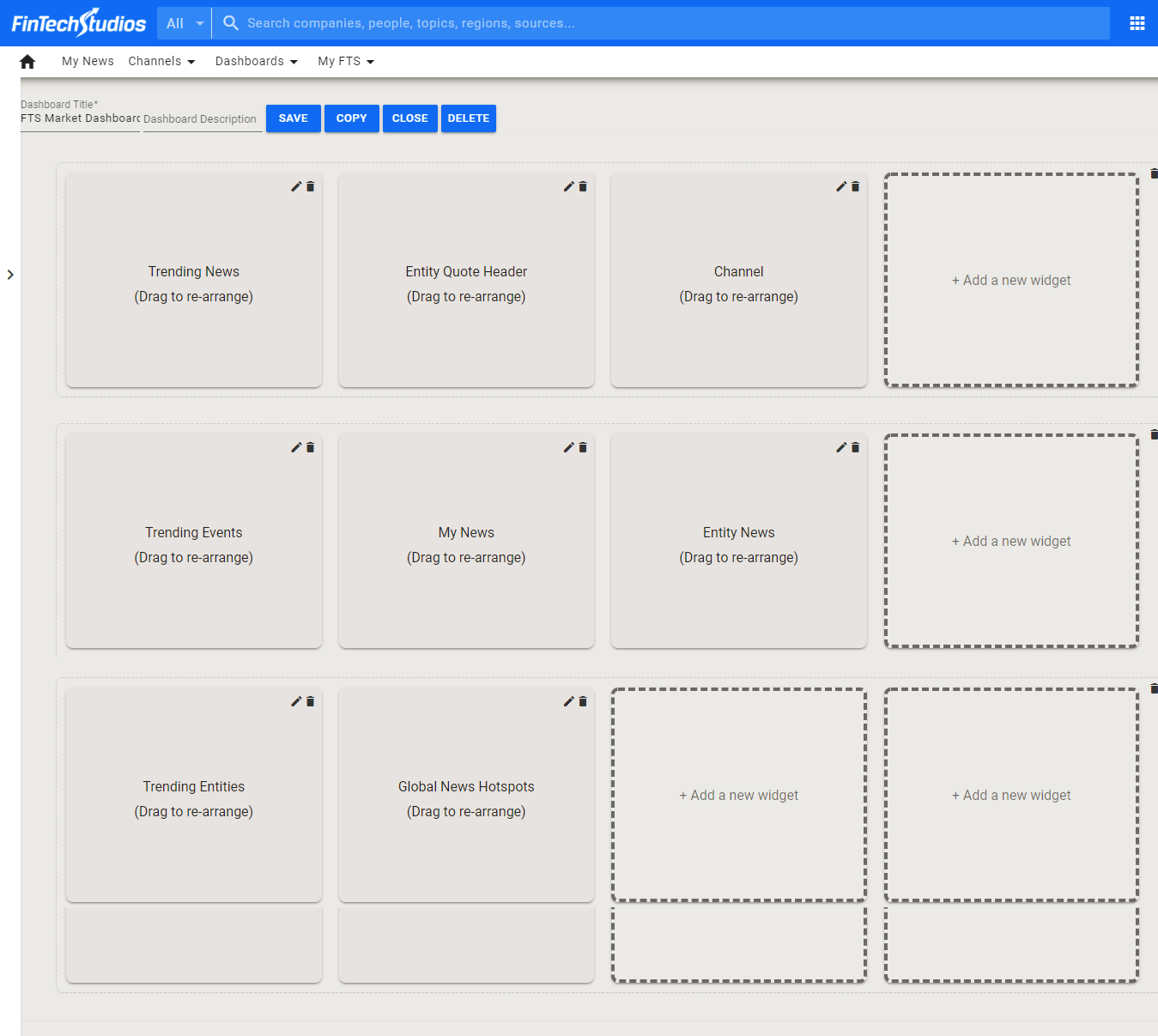Edit the Global News Hotspots widget

(568, 701)
